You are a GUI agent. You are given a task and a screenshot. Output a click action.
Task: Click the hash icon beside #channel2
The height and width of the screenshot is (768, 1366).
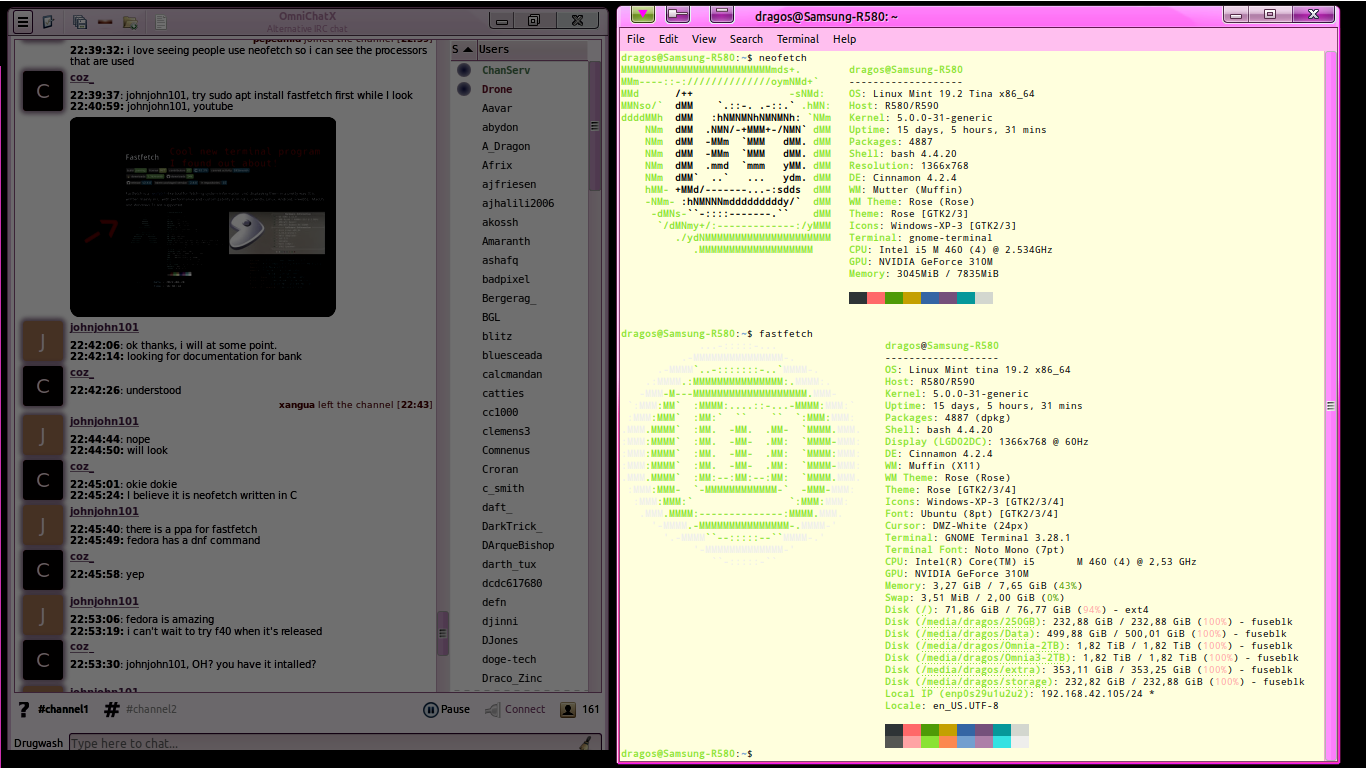click(x=112, y=709)
